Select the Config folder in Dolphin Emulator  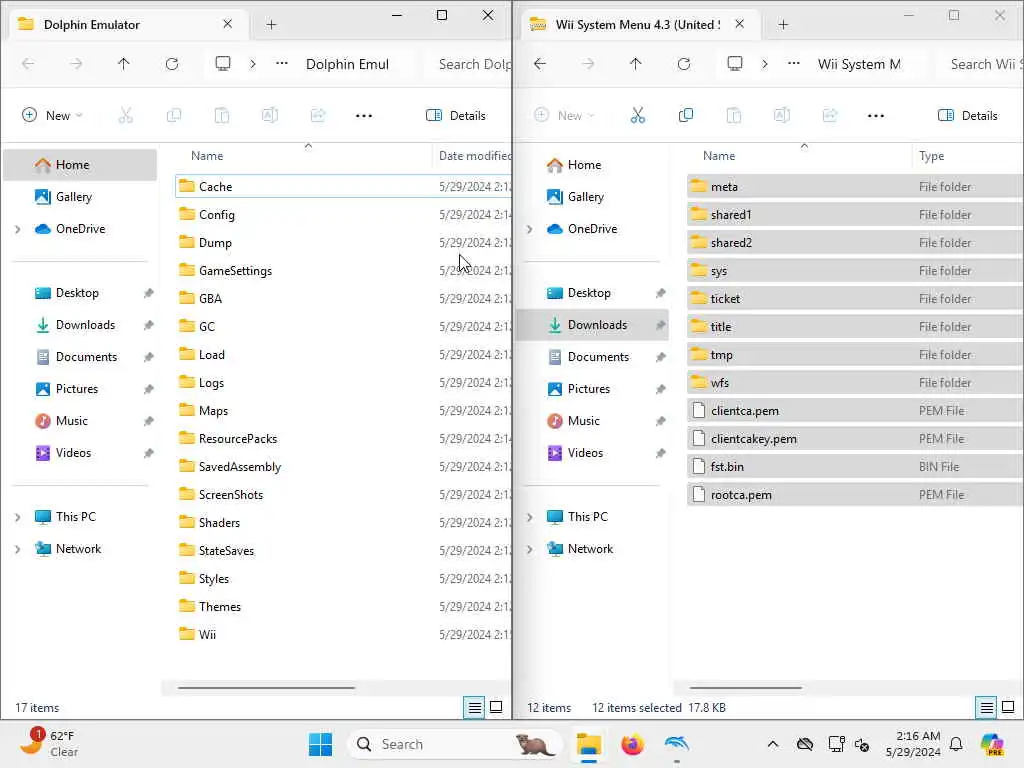(x=217, y=215)
